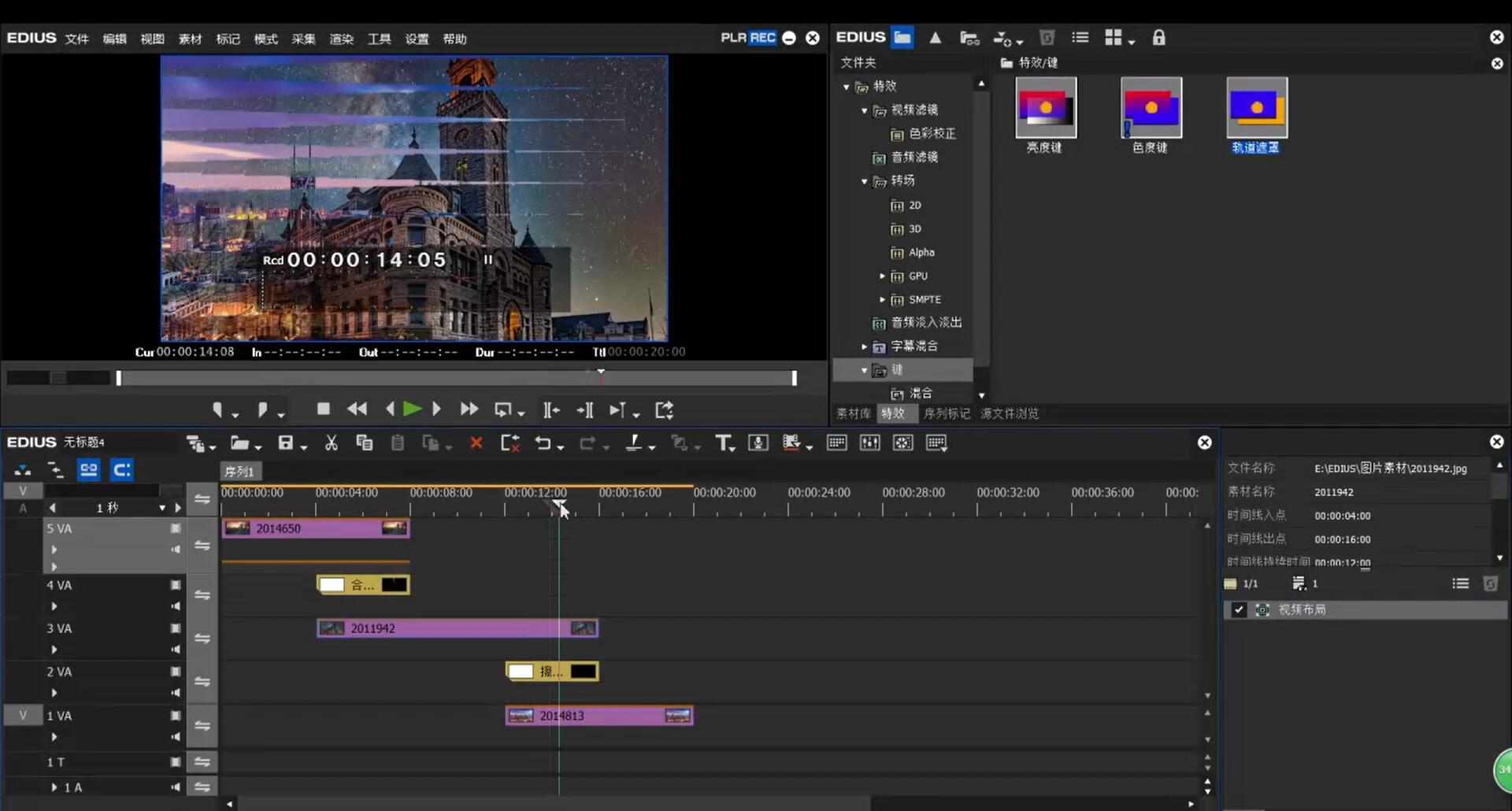This screenshot has height=811, width=1512.
Task: Step forward one frame in the player
Action: [x=436, y=409]
